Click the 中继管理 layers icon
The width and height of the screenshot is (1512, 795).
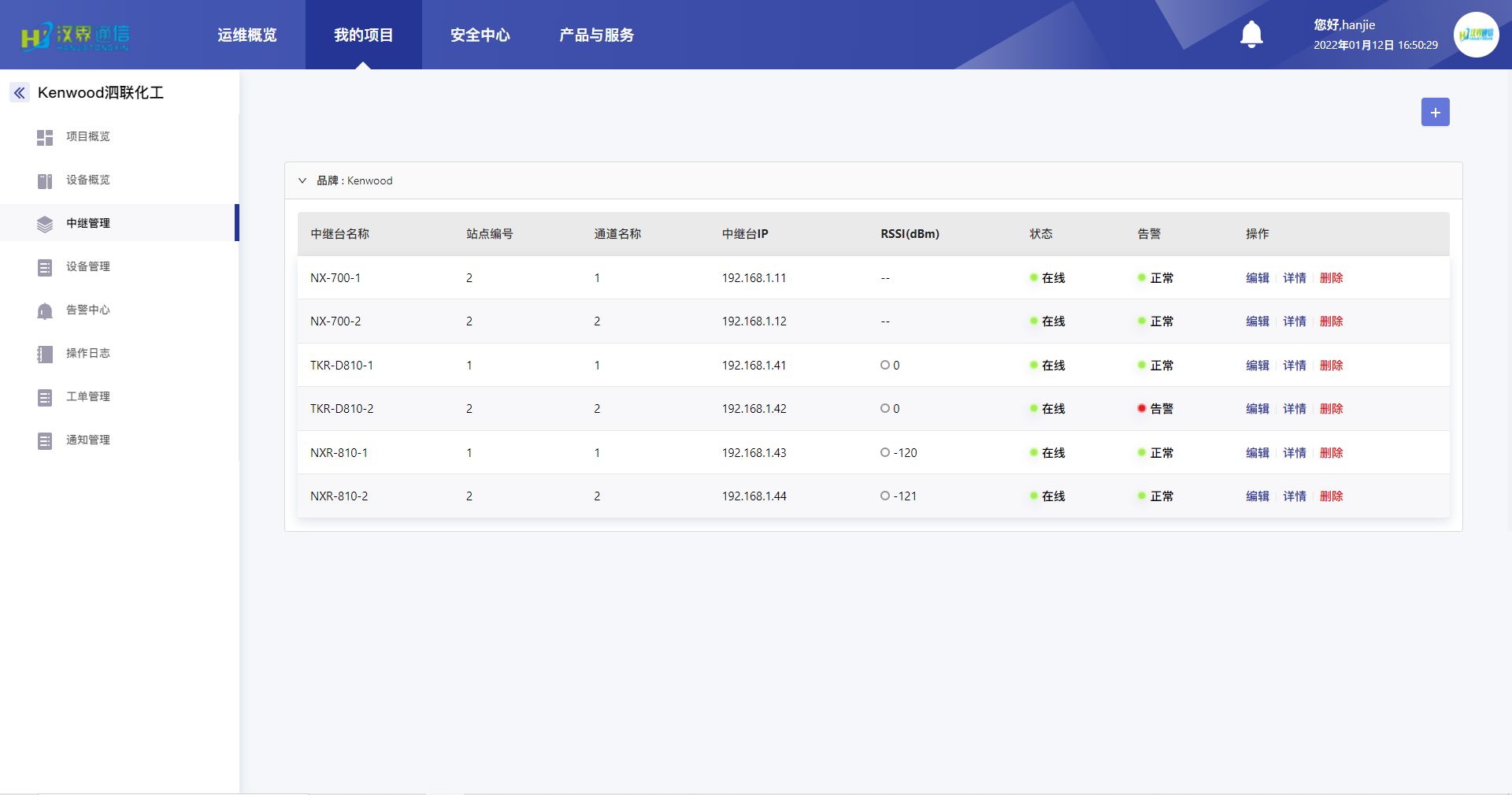45,224
